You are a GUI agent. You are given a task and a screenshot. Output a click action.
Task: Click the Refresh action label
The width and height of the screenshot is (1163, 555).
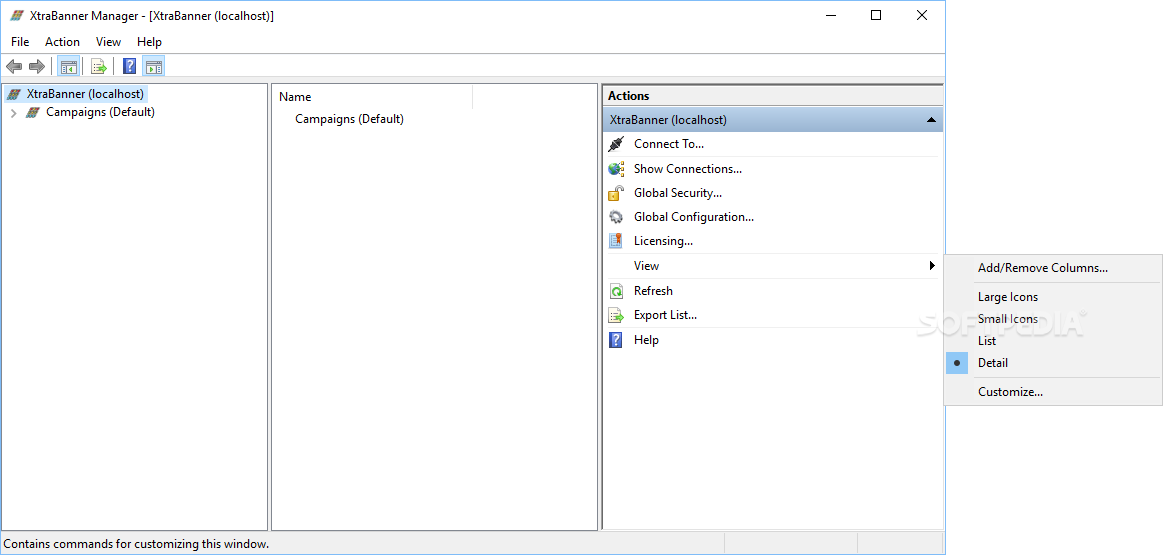click(653, 291)
